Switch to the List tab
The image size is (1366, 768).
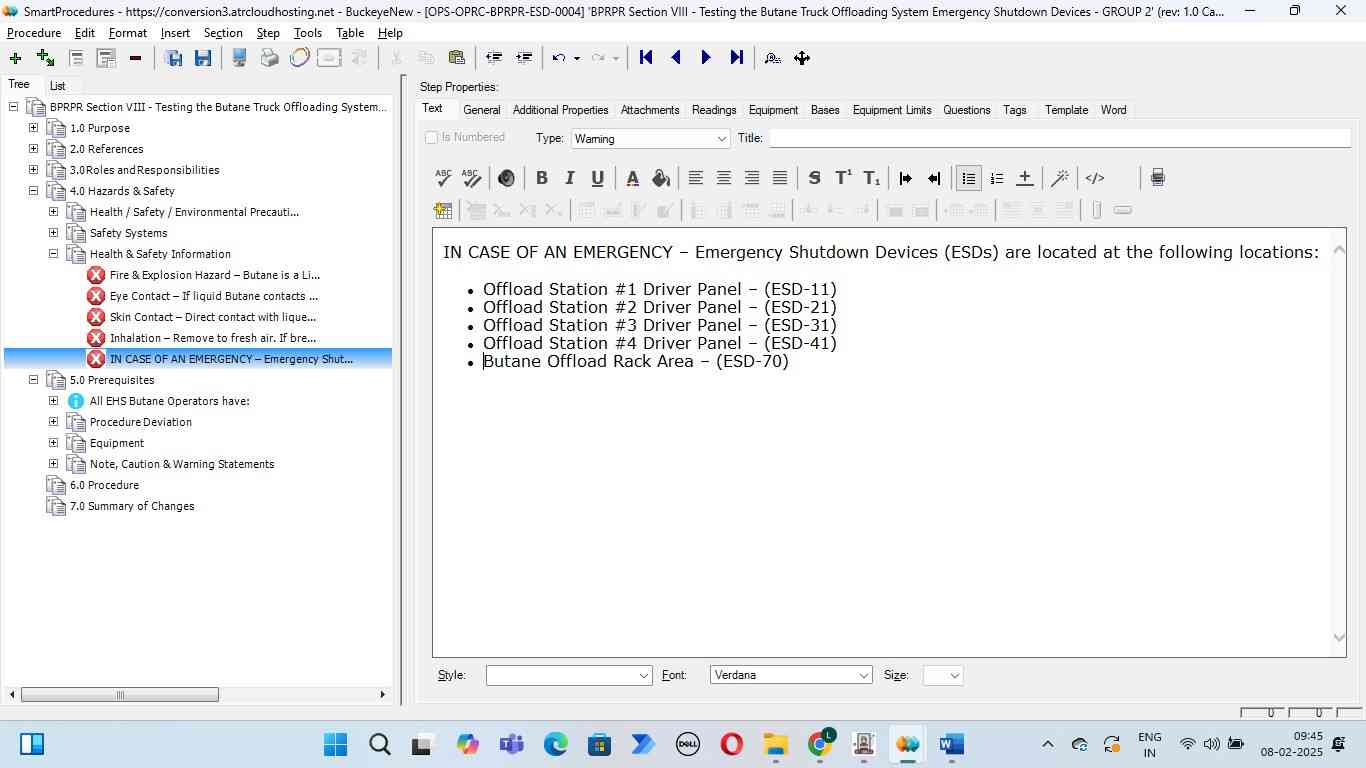58,86
